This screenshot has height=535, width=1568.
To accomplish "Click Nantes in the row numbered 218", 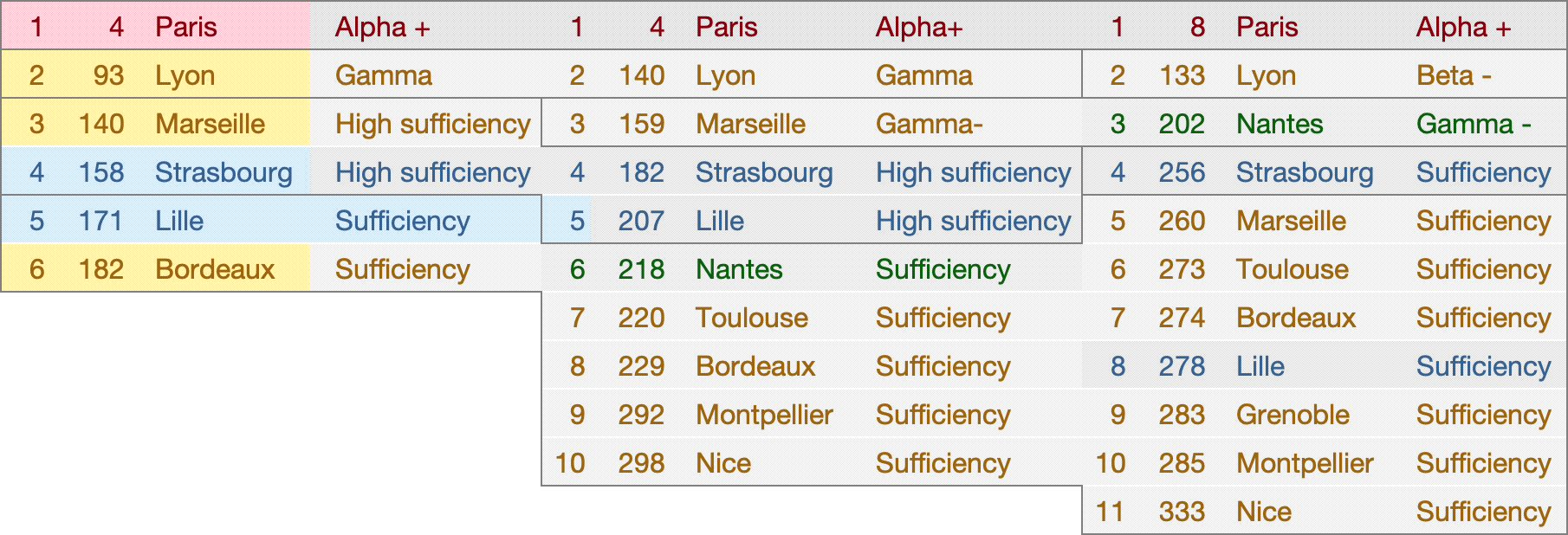I will (739, 269).
